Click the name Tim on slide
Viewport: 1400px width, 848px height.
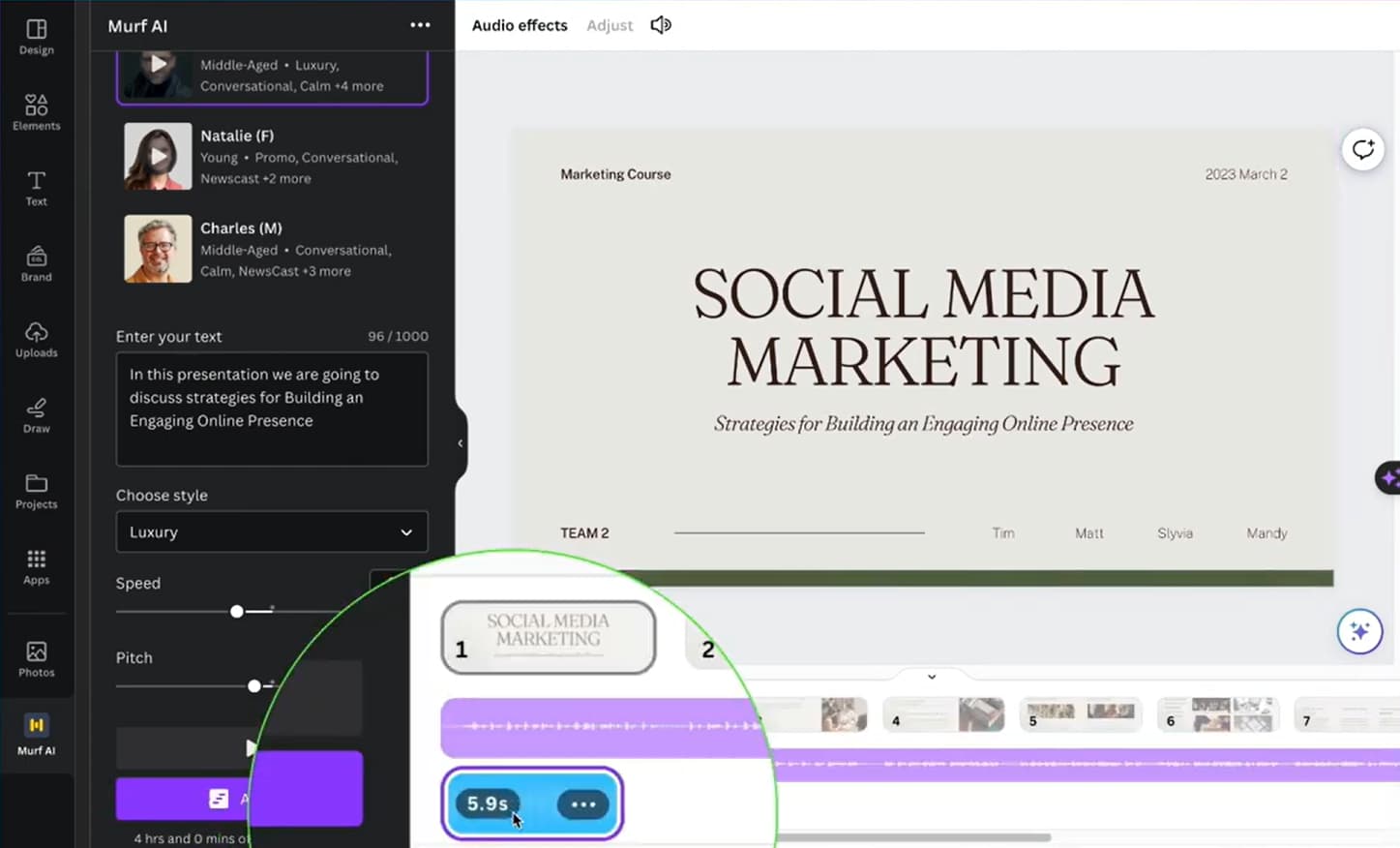(x=1003, y=533)
